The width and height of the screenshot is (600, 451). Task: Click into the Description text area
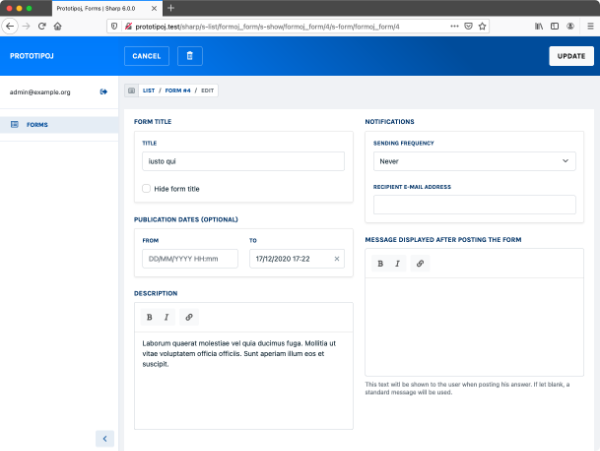pyautogui.click(x=243, y=381)
